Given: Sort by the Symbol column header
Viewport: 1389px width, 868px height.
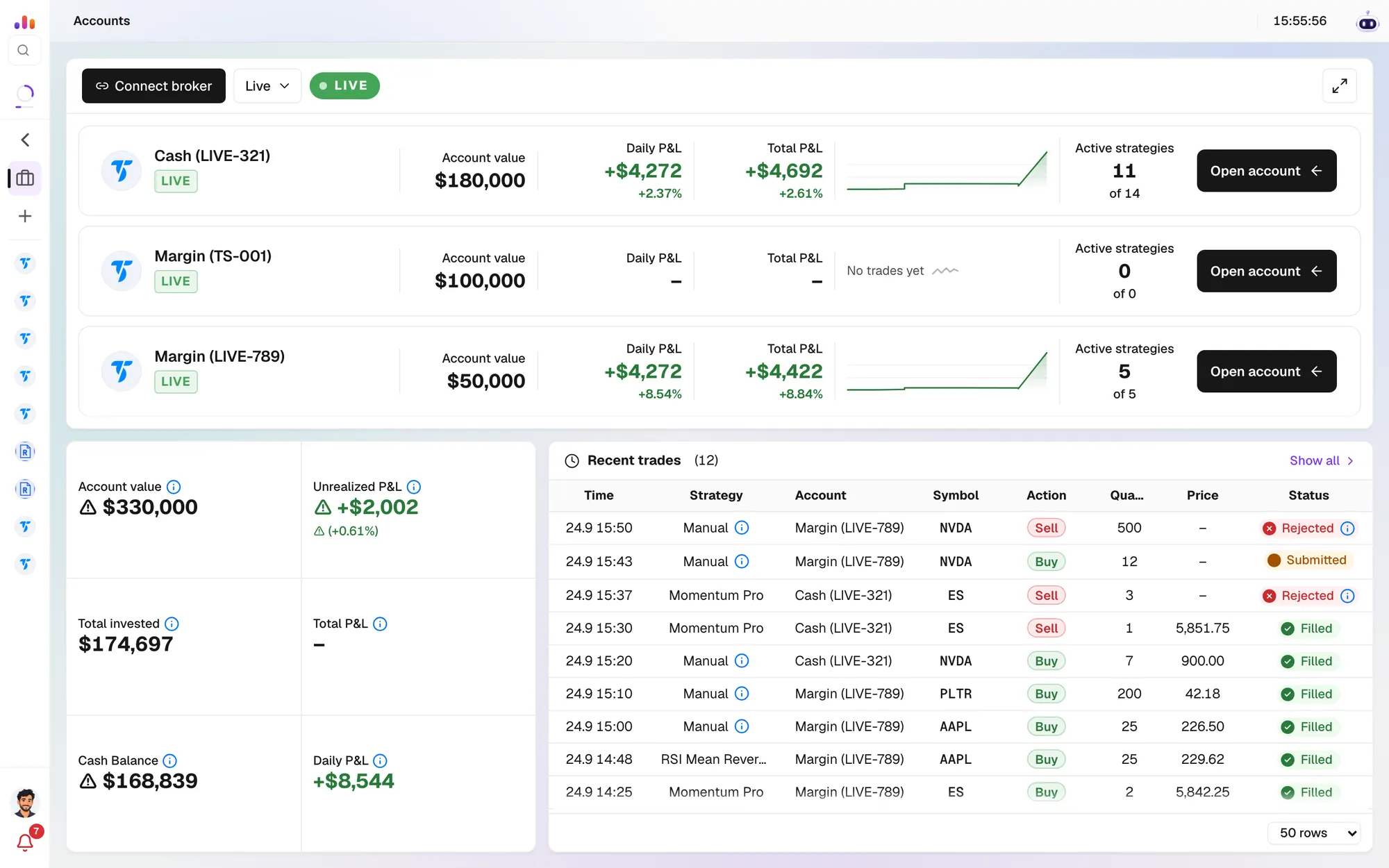Looking at the screenshot, I should (x=956, y=495).
